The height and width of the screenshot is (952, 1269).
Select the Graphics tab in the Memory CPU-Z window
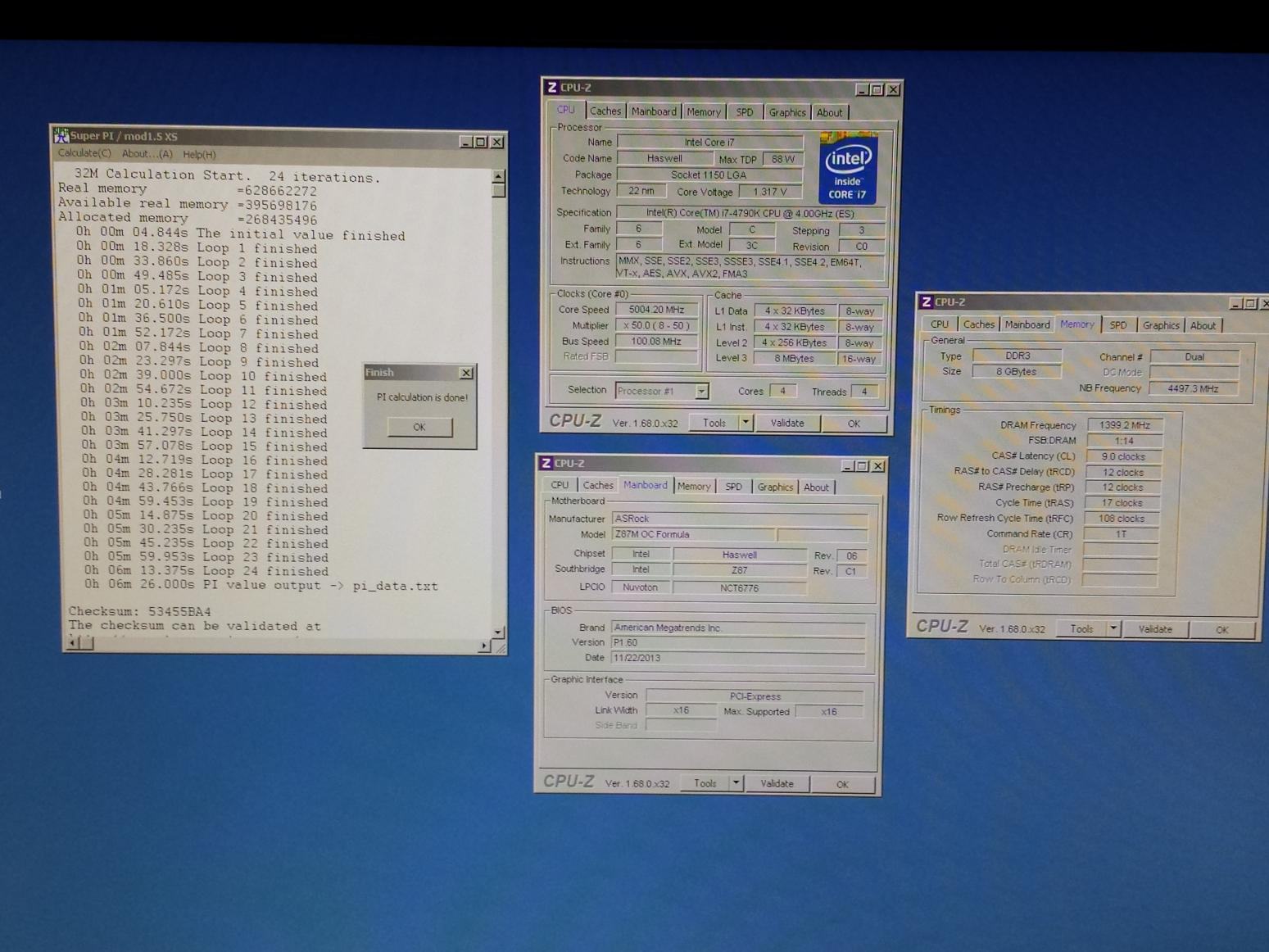tap(1161, 325)
